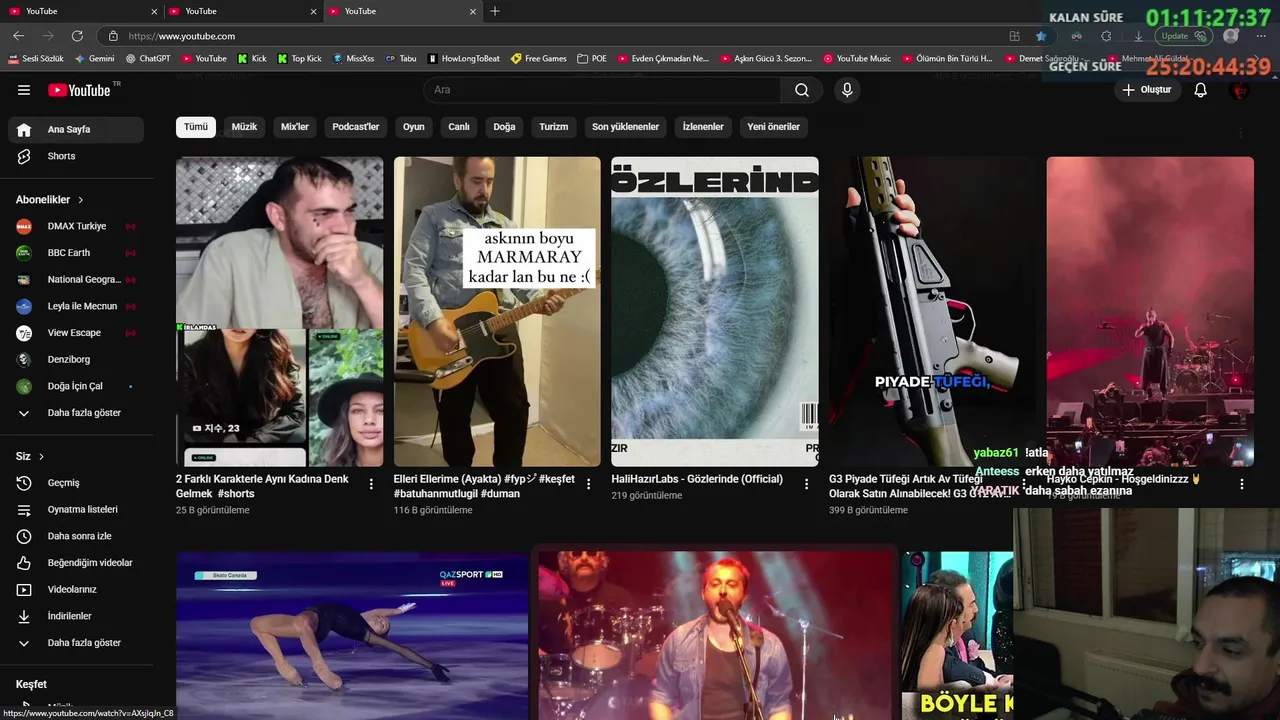Open title HaliHazırLabs - Gözlerinde (Official)
The width and height of the screenshot is (1280, 720).
click(x=697, y=479)
